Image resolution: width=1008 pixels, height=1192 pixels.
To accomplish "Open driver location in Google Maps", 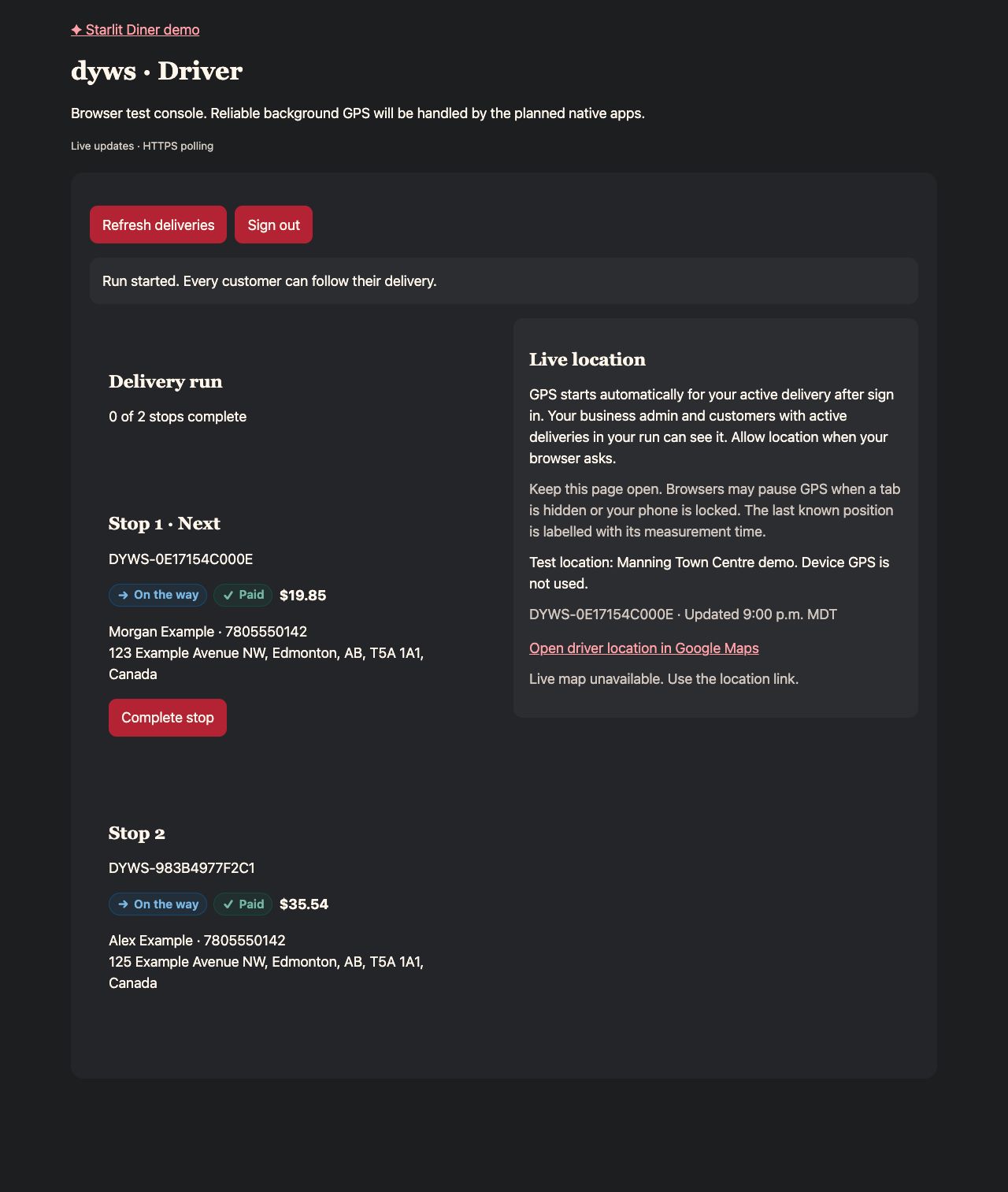I will click(644, 648).
